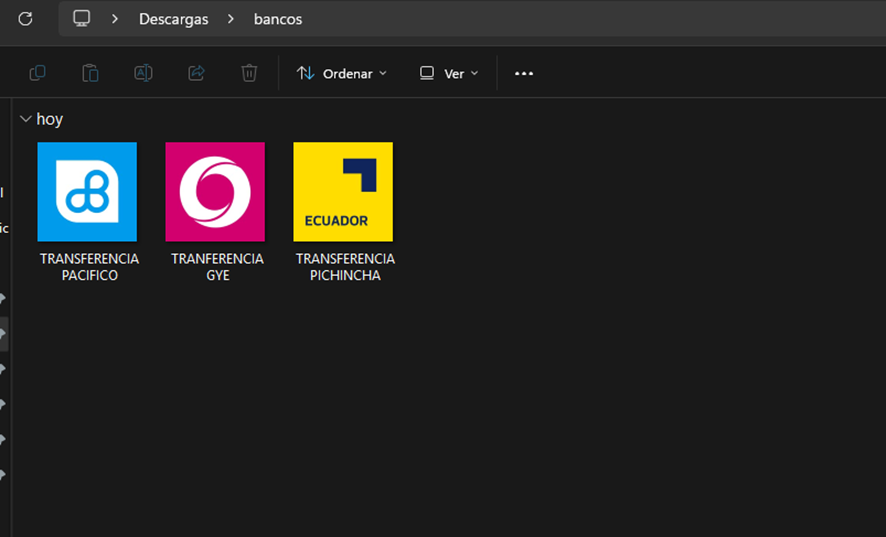
Task: Select the hoy group header label
Action: tap(50, 119)
